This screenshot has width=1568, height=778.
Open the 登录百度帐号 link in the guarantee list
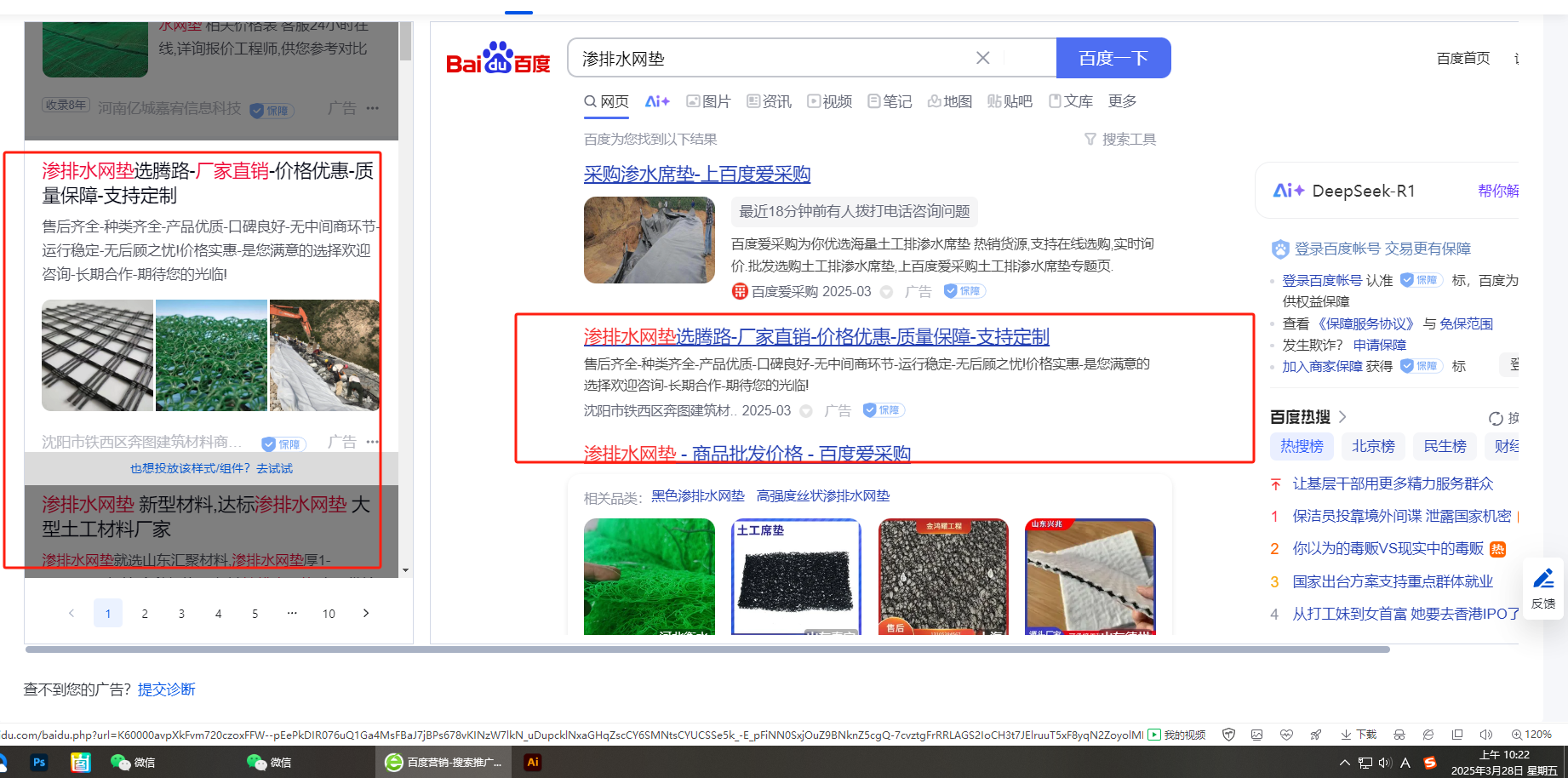point(1322,280)
